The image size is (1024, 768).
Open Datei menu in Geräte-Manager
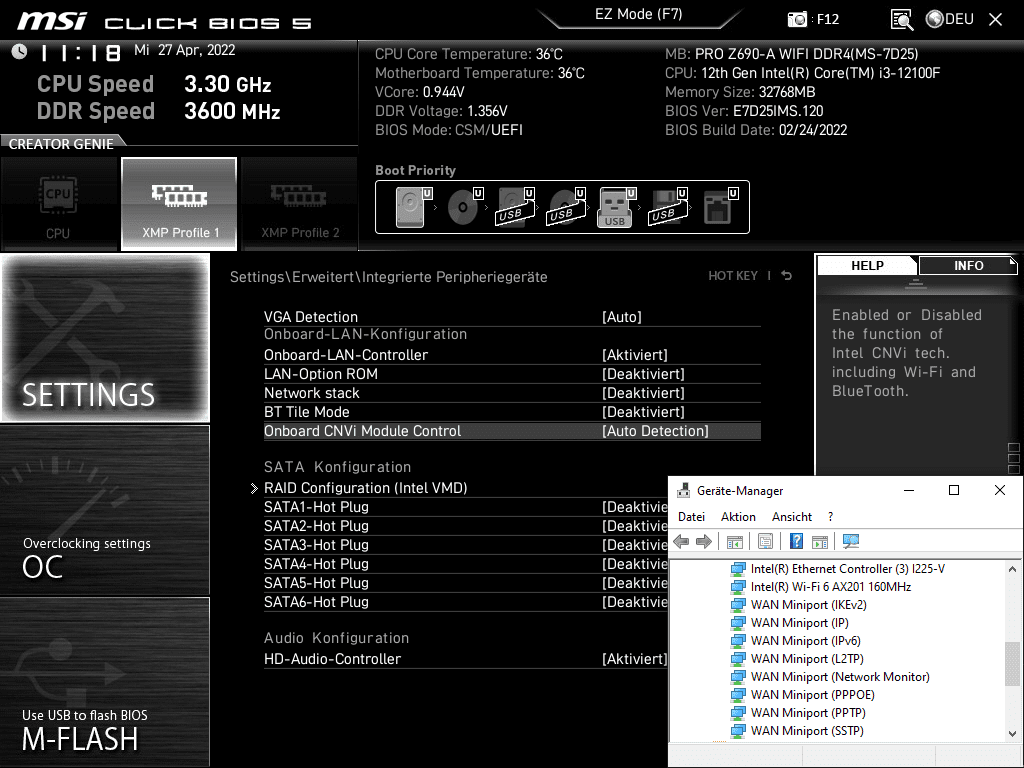pos(691,517)
